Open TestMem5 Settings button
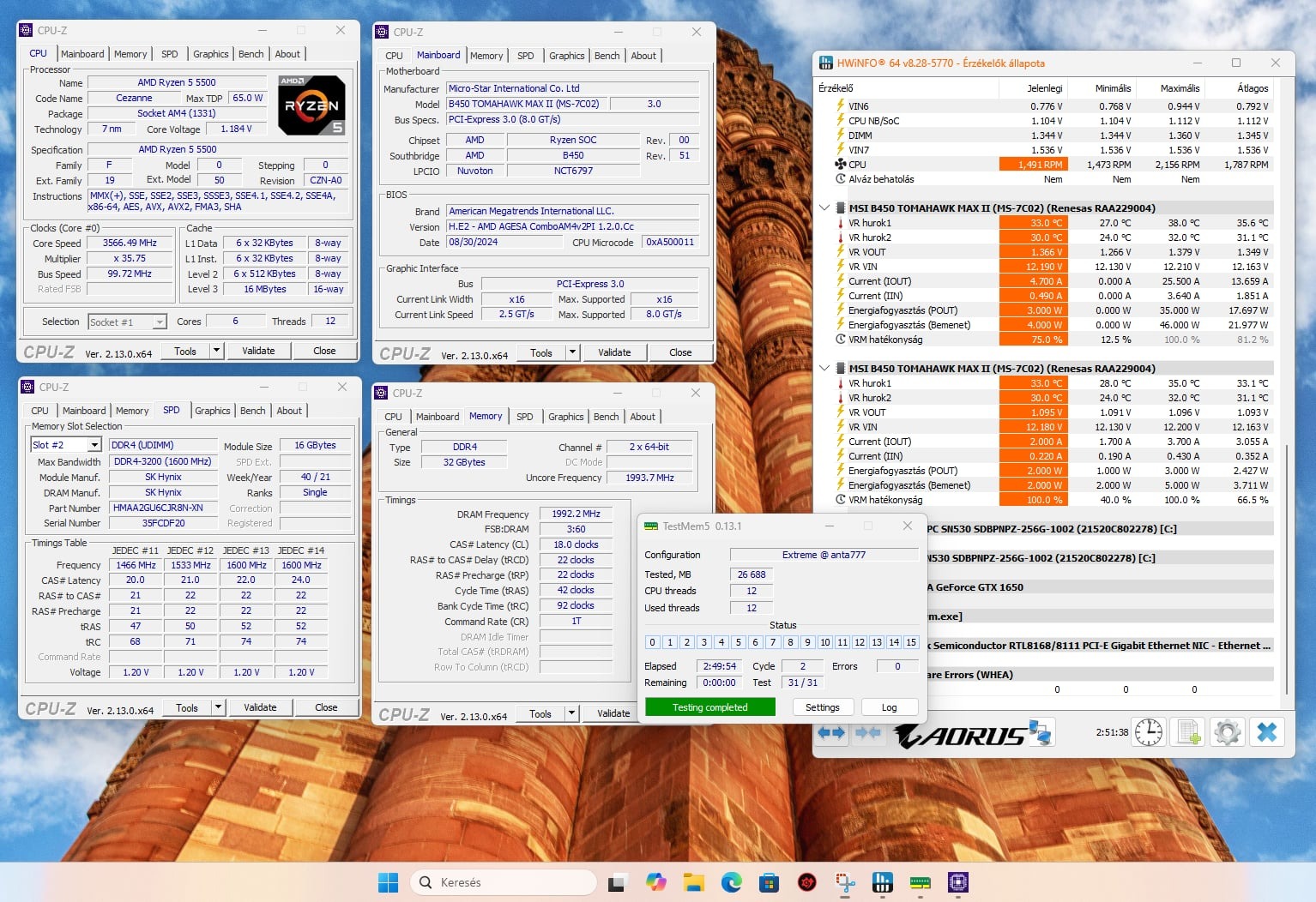Viewport: 1316px width, 902px height. tap(823, 707)
